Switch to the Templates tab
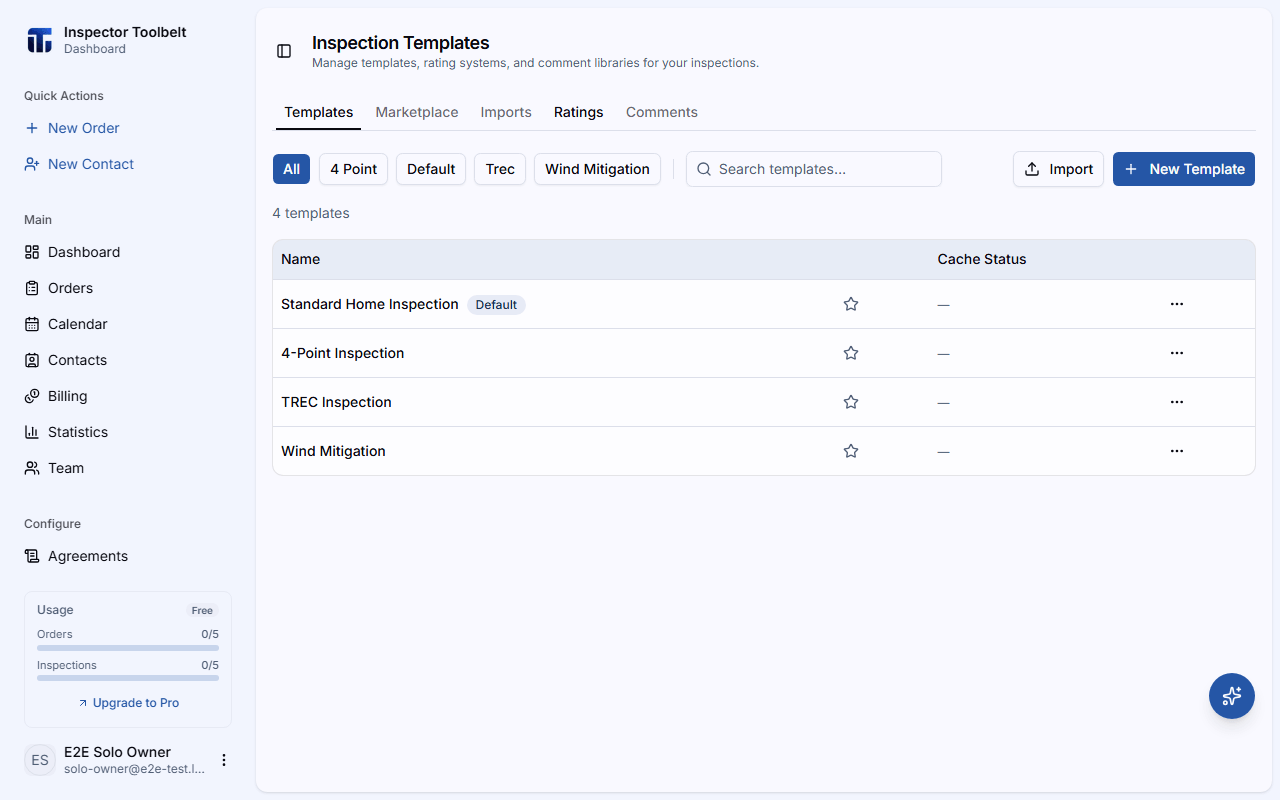1280x800 pixels. (x=319, y=112)
